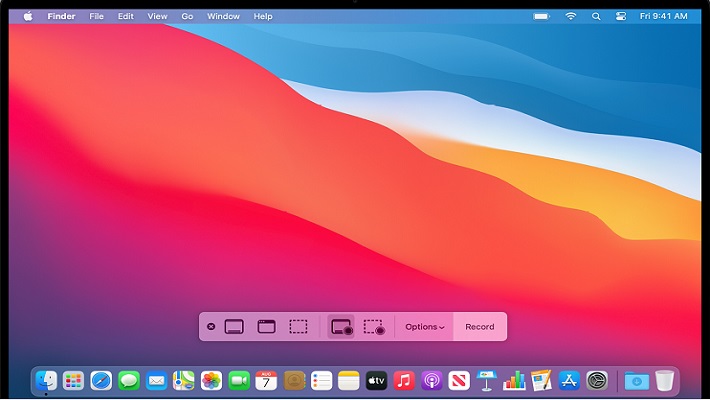Image resolution: width=710 pixels, height=400 pixels.
Task: Open News from the Dock
Action: (x=459, y=381)
